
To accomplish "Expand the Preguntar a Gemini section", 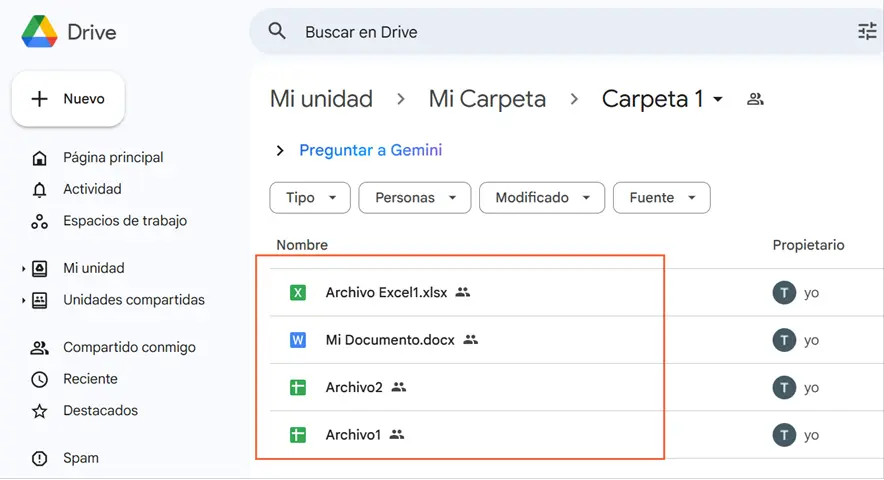I will point(281,151).
